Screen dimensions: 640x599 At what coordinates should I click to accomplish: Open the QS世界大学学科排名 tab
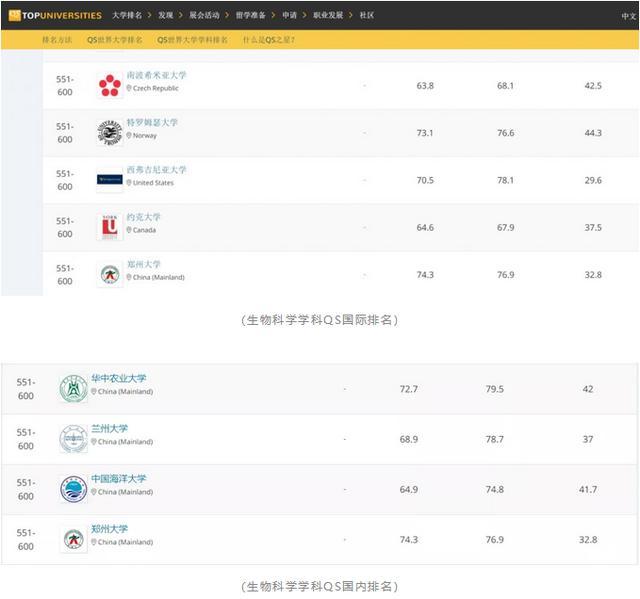pos(192,40)
